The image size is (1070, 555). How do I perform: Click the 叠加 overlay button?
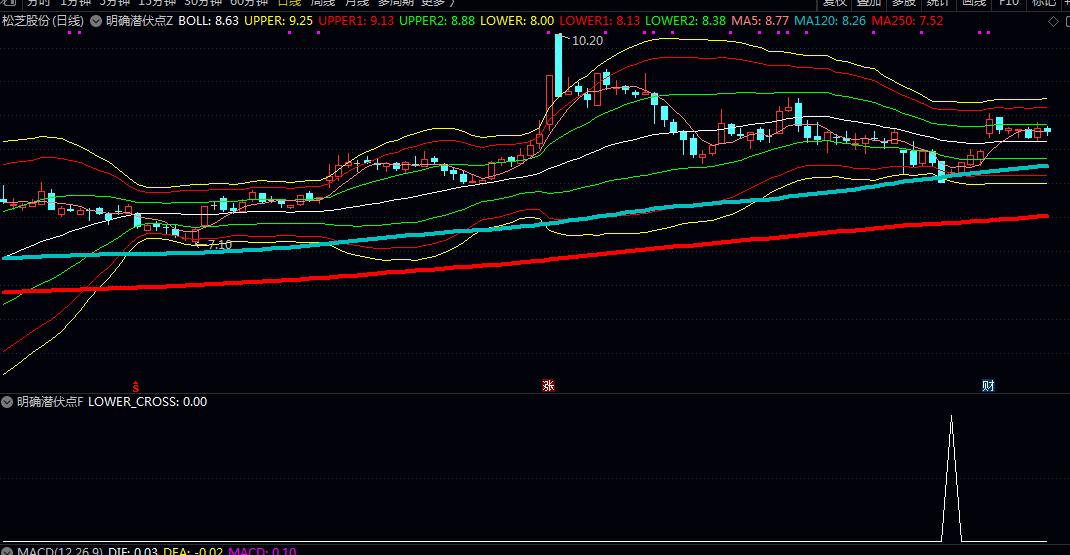point(869,3)
